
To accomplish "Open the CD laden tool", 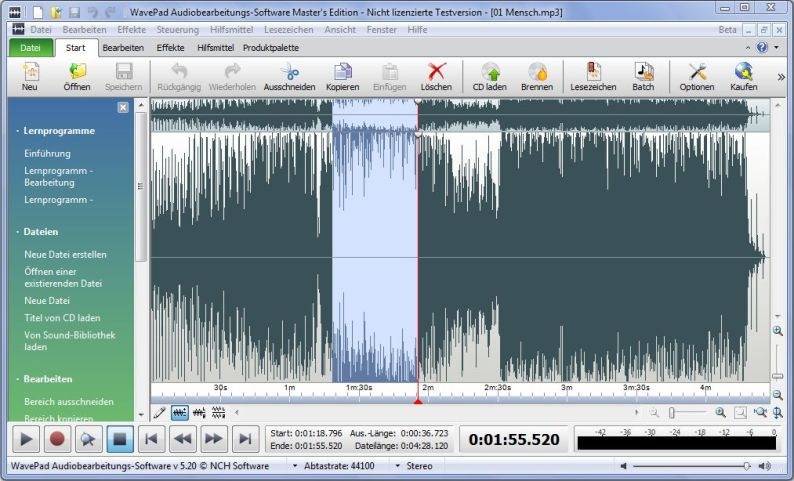I will coord(490,72).
